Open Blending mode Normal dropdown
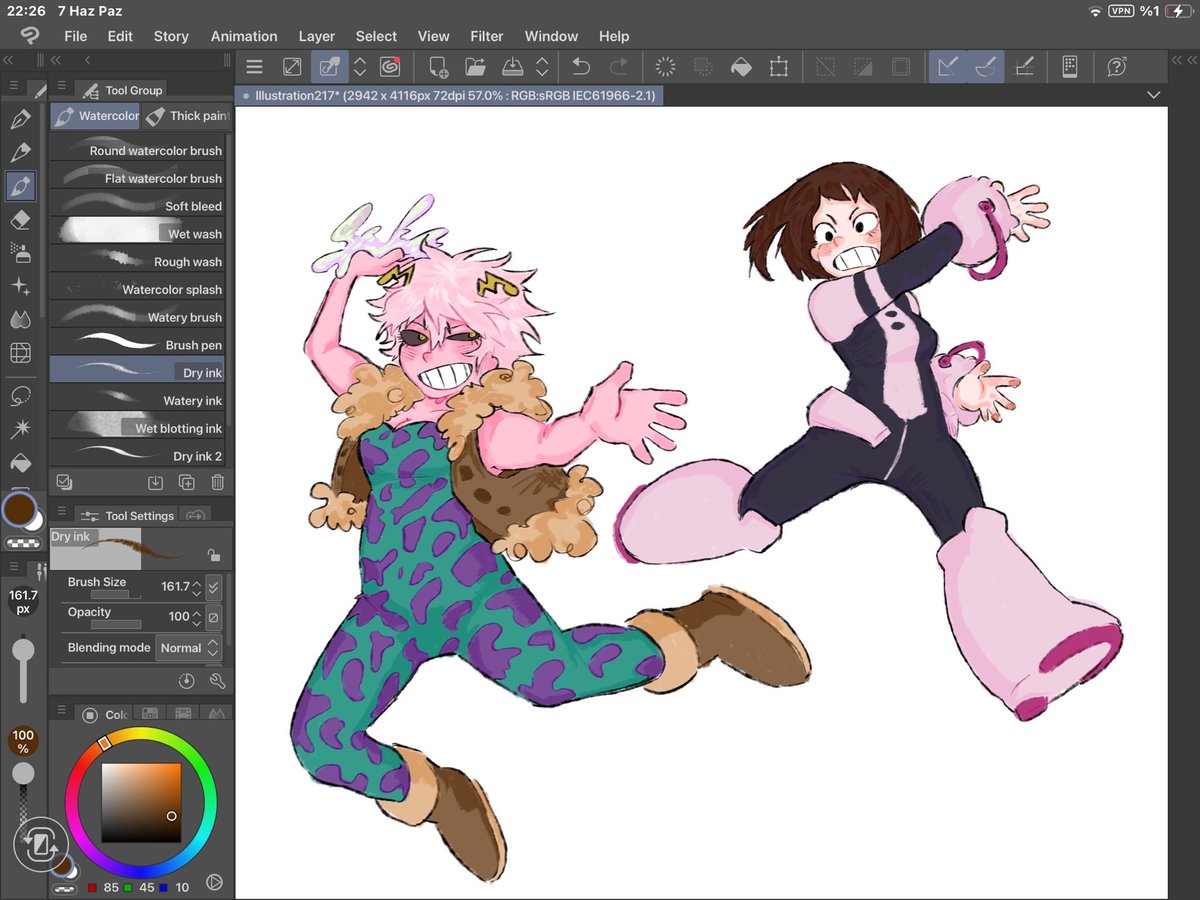The image size is (1200, 900). [x=187, y=648]
